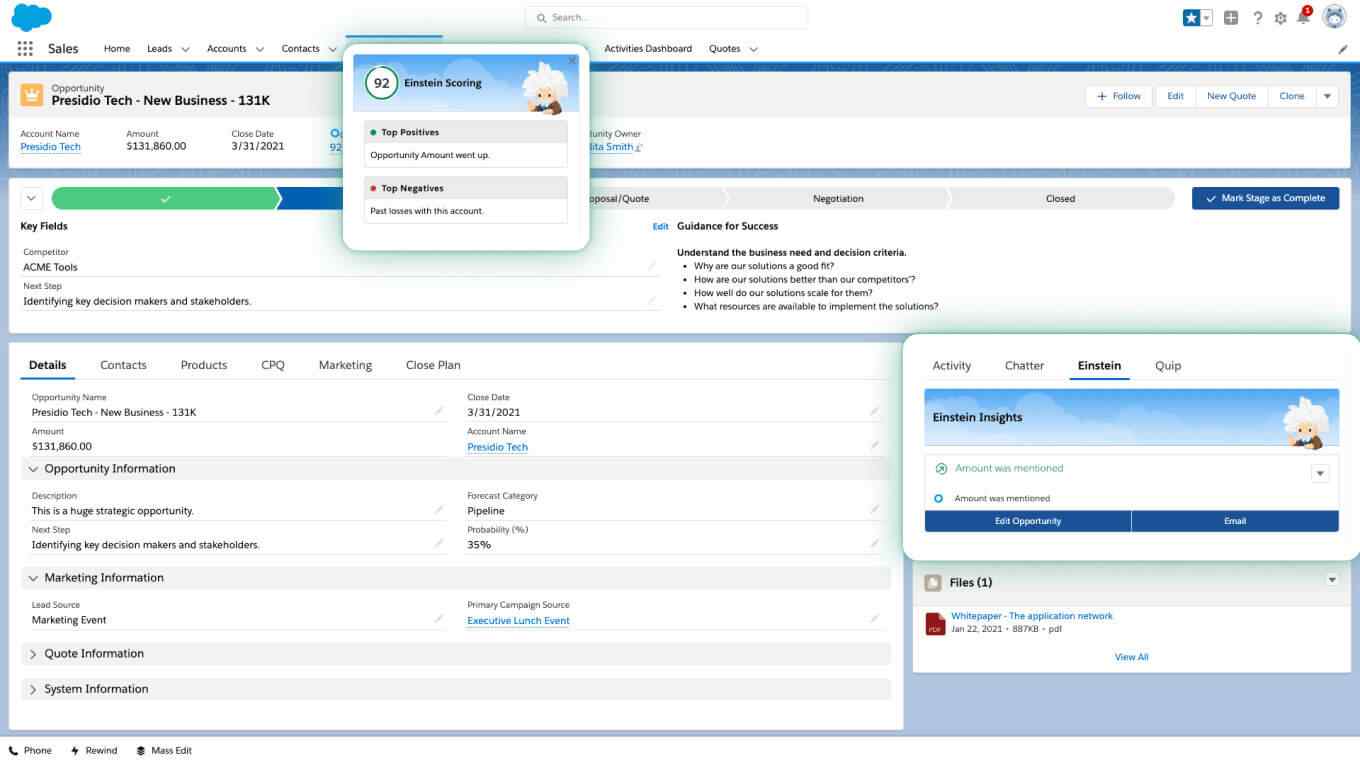Screen dimensions: 1360x765
Task: Click the green insight trend icon
Action: [940, 468]
